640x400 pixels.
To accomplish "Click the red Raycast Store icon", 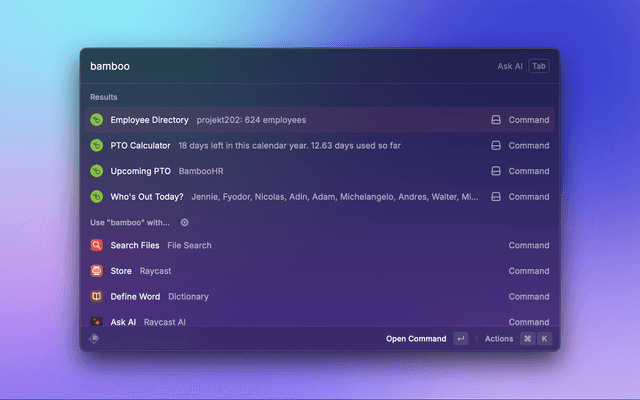I will (x=97, y=271).
